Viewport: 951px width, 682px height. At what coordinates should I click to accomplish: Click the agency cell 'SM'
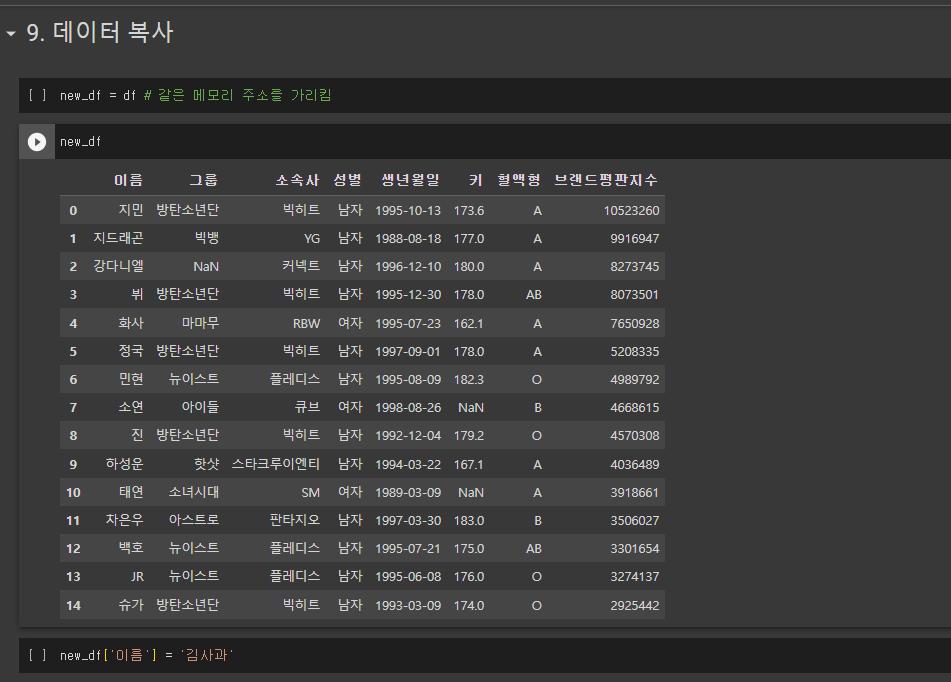311,493
